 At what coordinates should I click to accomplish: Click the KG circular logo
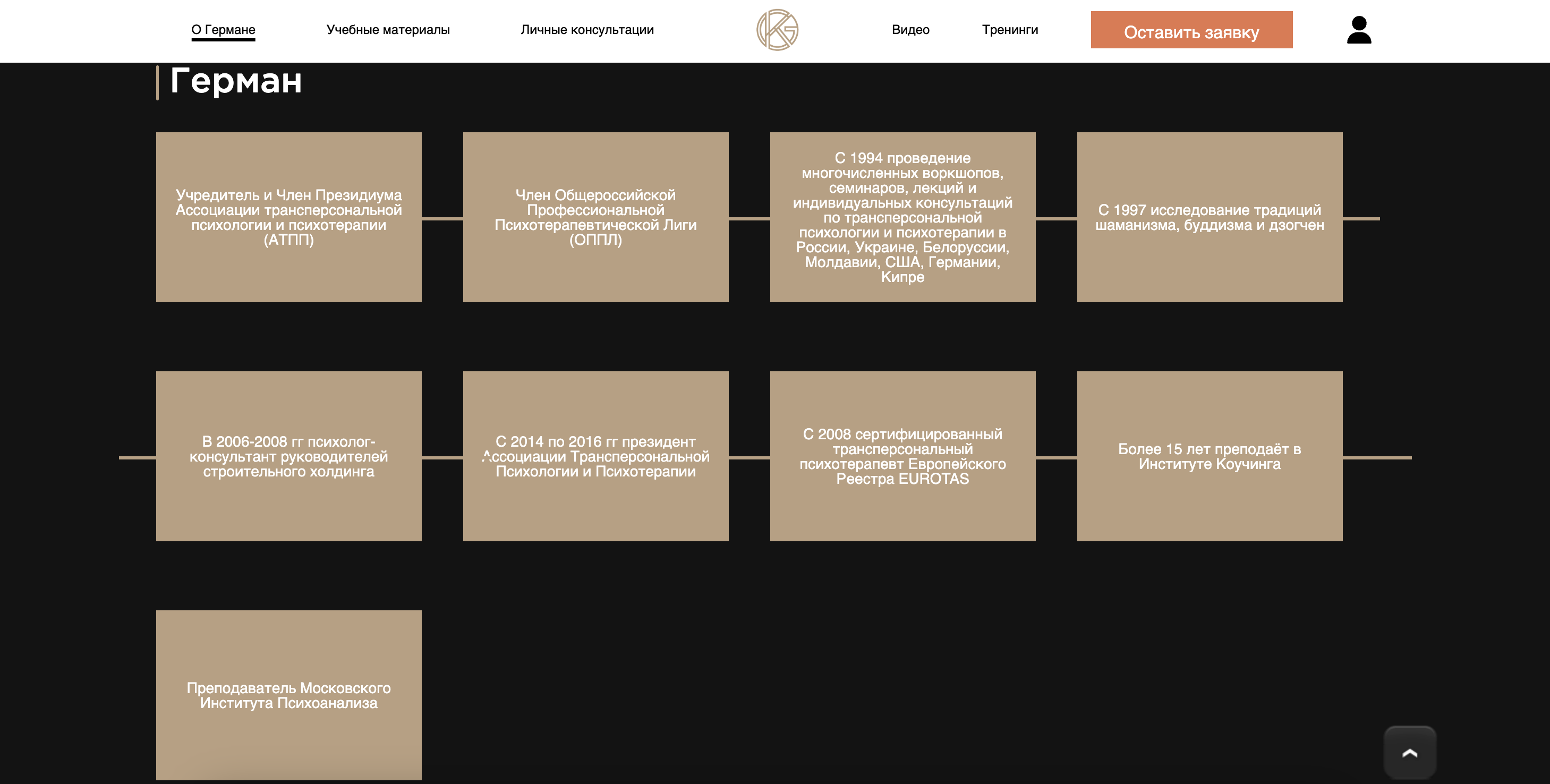pyautogui.click(x=777, y=30)
